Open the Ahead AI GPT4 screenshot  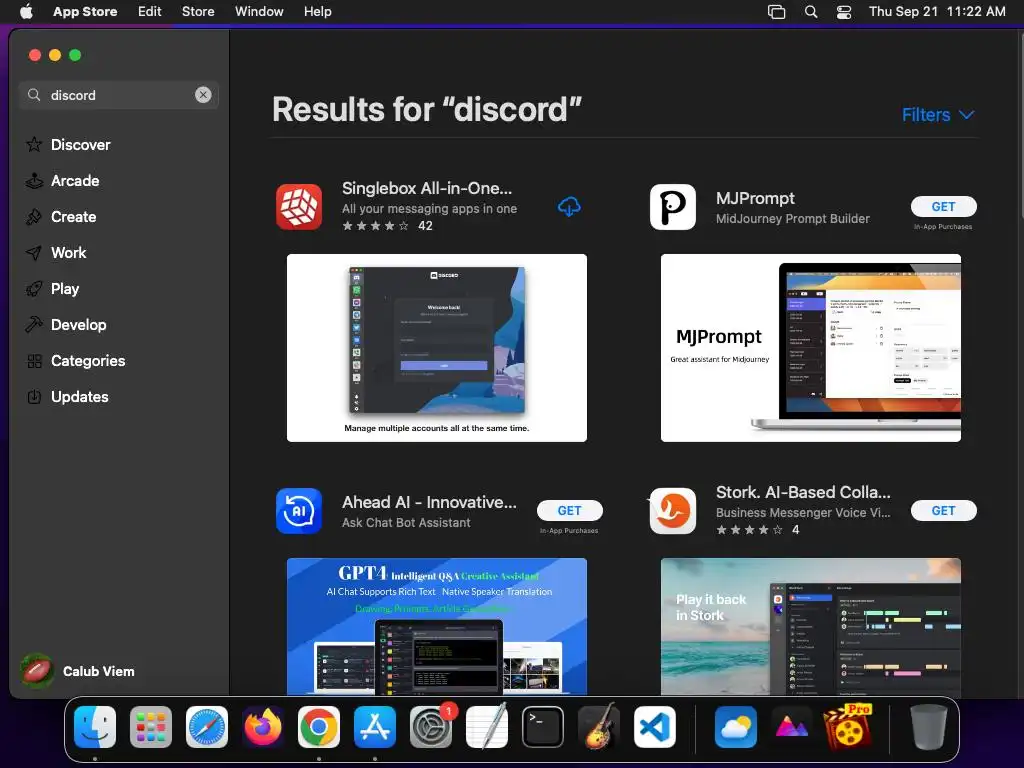click(437, 626)
